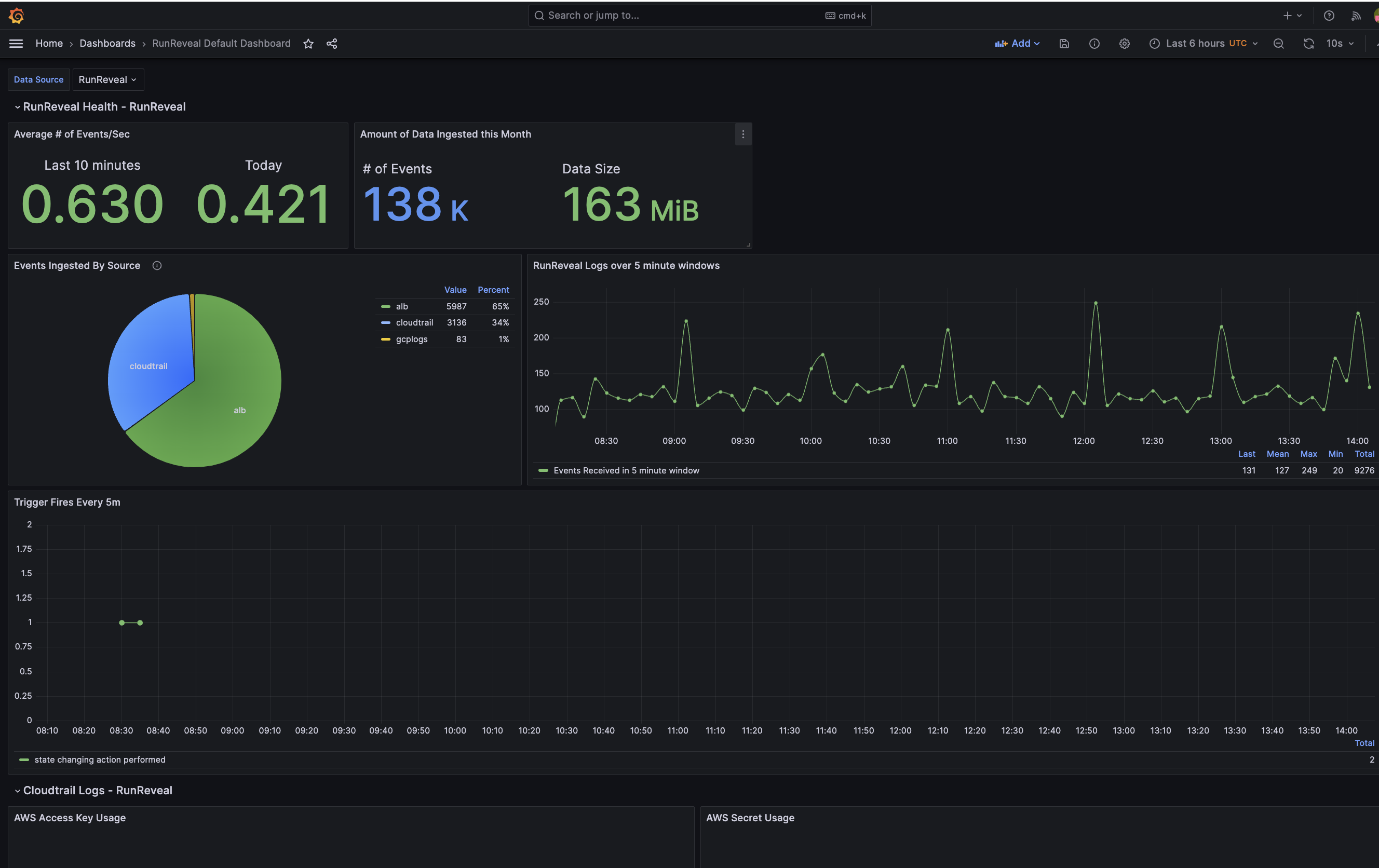The image size is (1379, 868).
Task: Click the share dashboard icon
Action: (x=332, y=44)
